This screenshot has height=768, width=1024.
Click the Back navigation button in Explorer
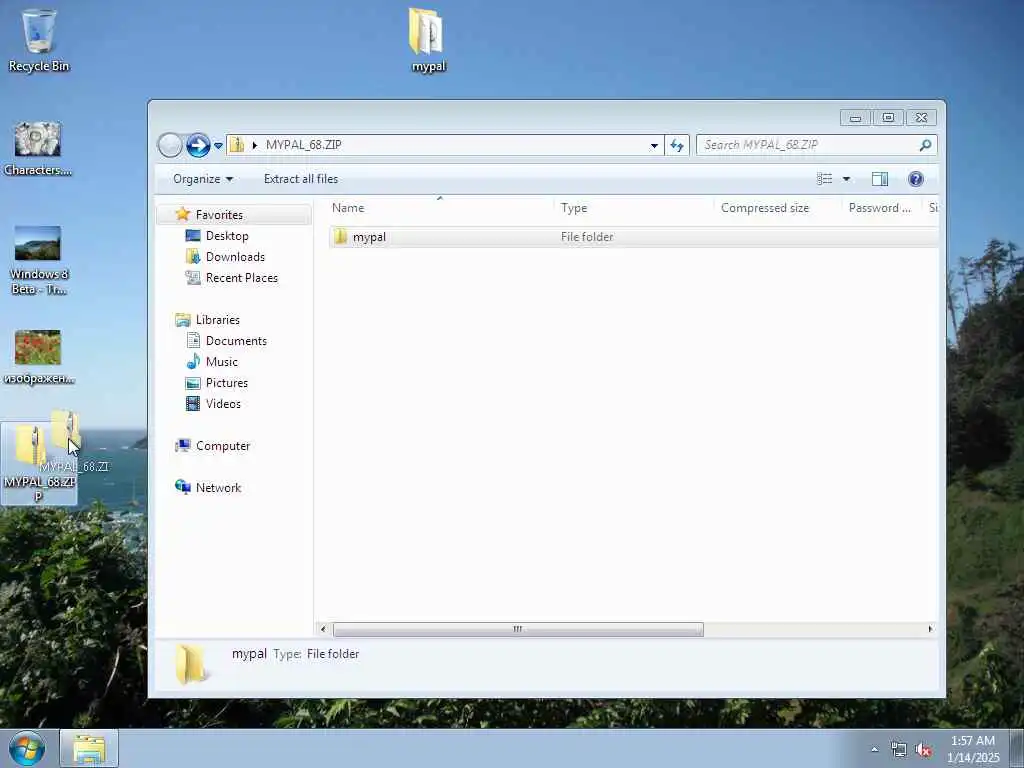coord(170,145)
